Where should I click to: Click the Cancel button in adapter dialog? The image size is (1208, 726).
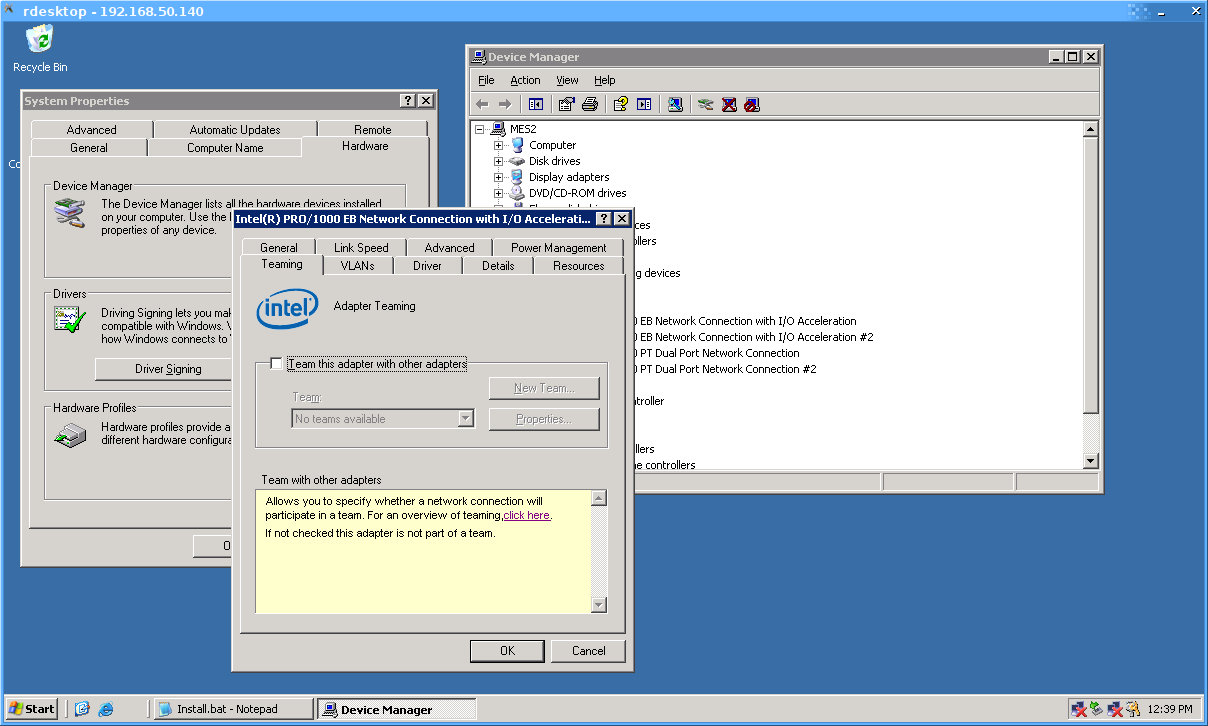click(x=588, y=651)
